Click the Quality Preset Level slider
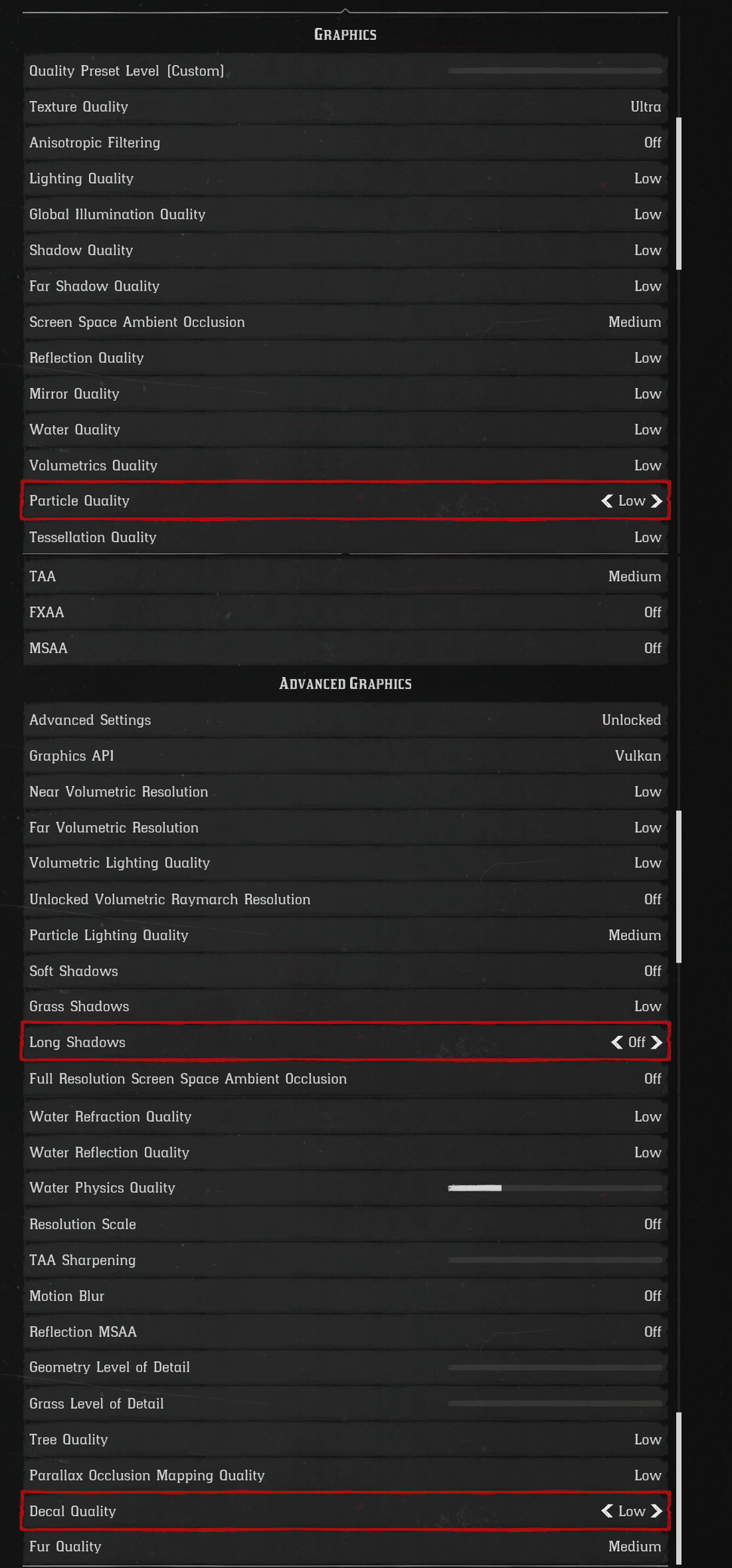Viewport: 732px width, 1568px height. (555, 71)
